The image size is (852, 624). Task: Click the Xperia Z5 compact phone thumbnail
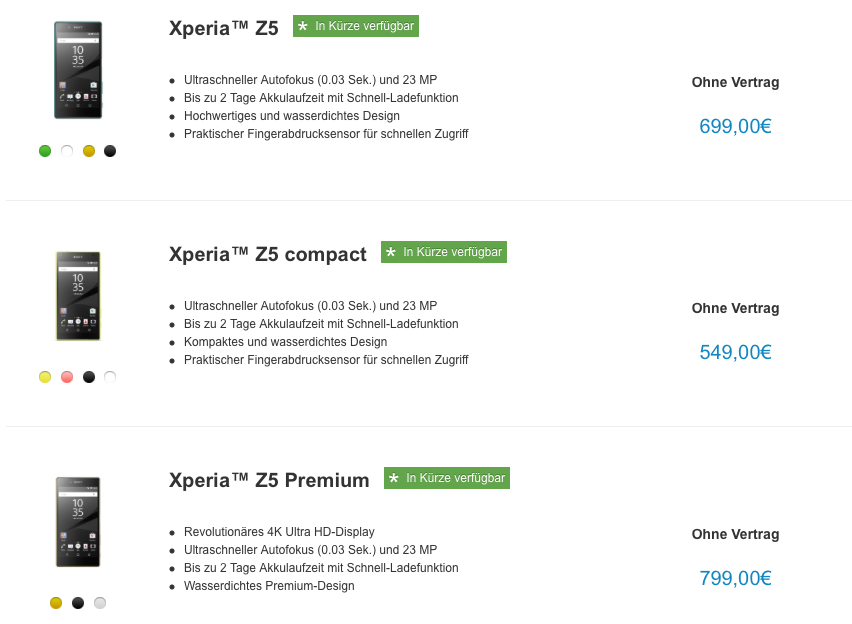click(x=78, y=296)
